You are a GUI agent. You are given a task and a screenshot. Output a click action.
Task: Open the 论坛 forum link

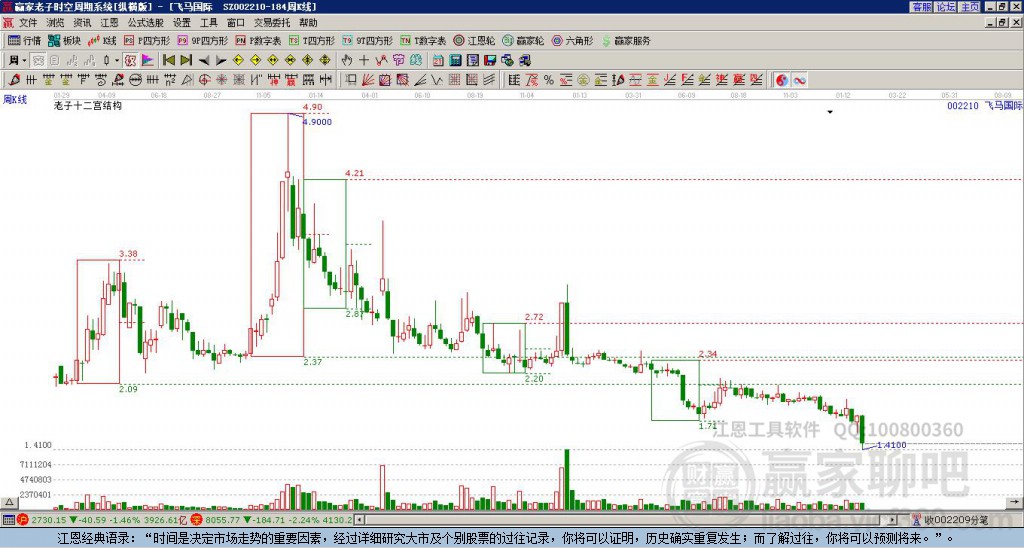946,7
